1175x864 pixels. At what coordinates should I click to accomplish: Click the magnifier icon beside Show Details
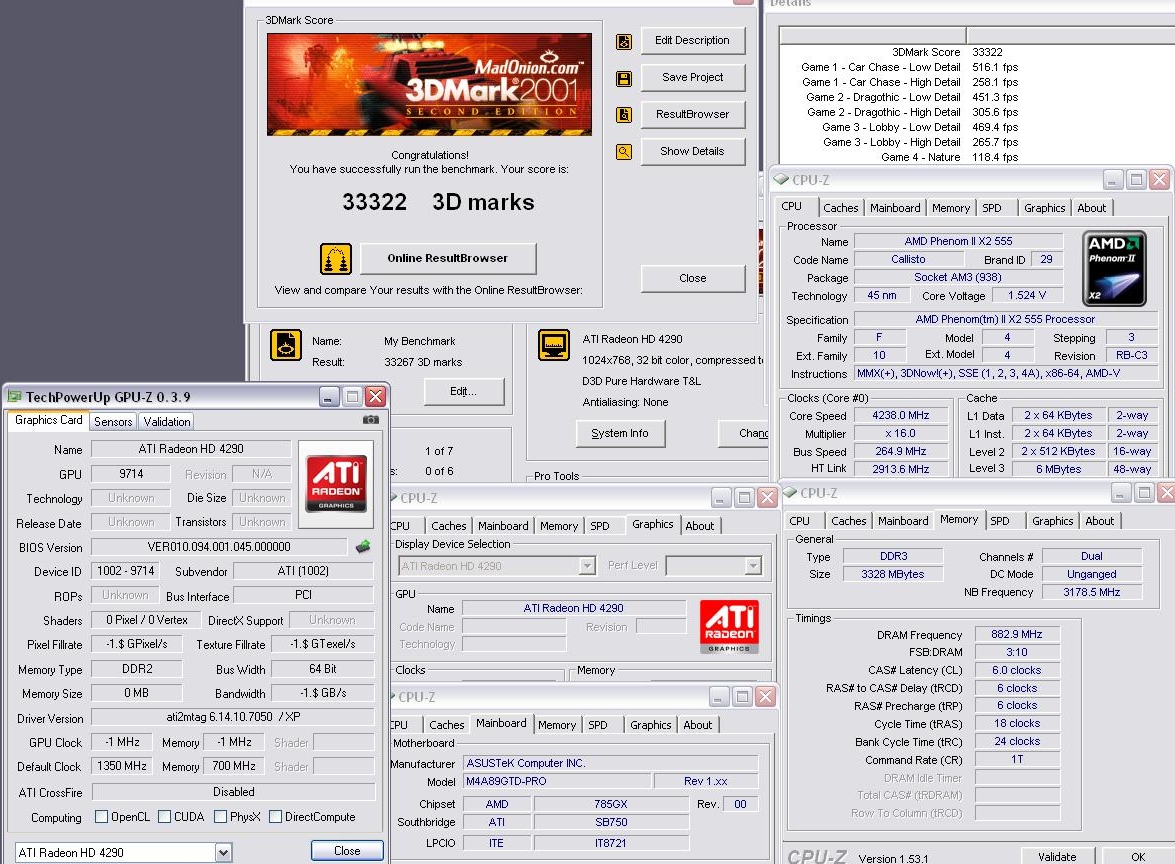point(624,152)
